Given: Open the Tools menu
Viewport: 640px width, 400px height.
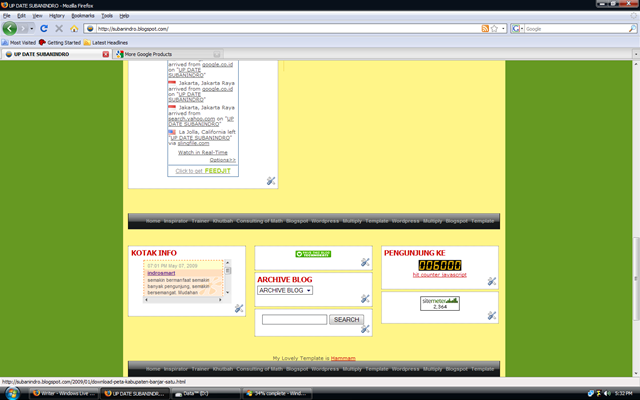Looking at the screenshot, I should pyautogui.click(x=107, y=16).
